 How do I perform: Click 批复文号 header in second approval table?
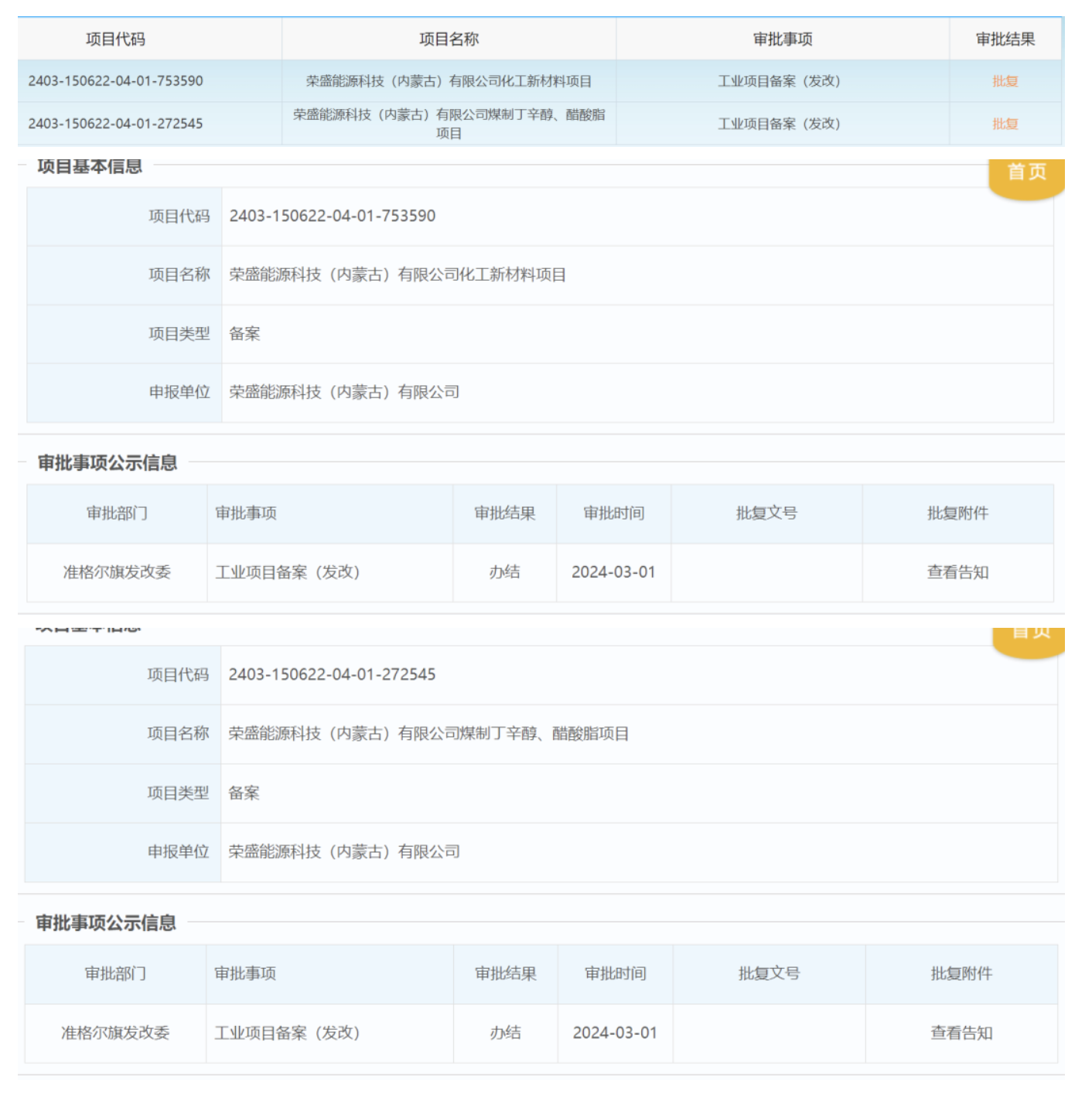769,973
